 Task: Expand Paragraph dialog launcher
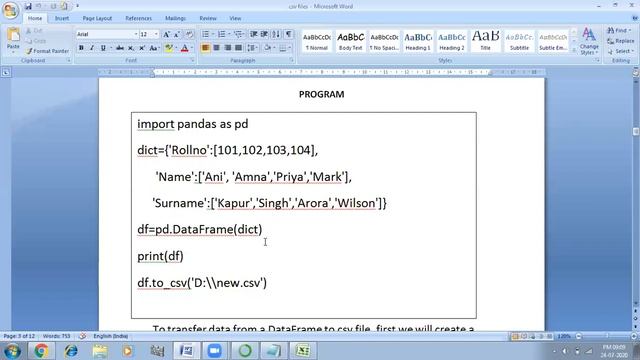coord(292,60)
